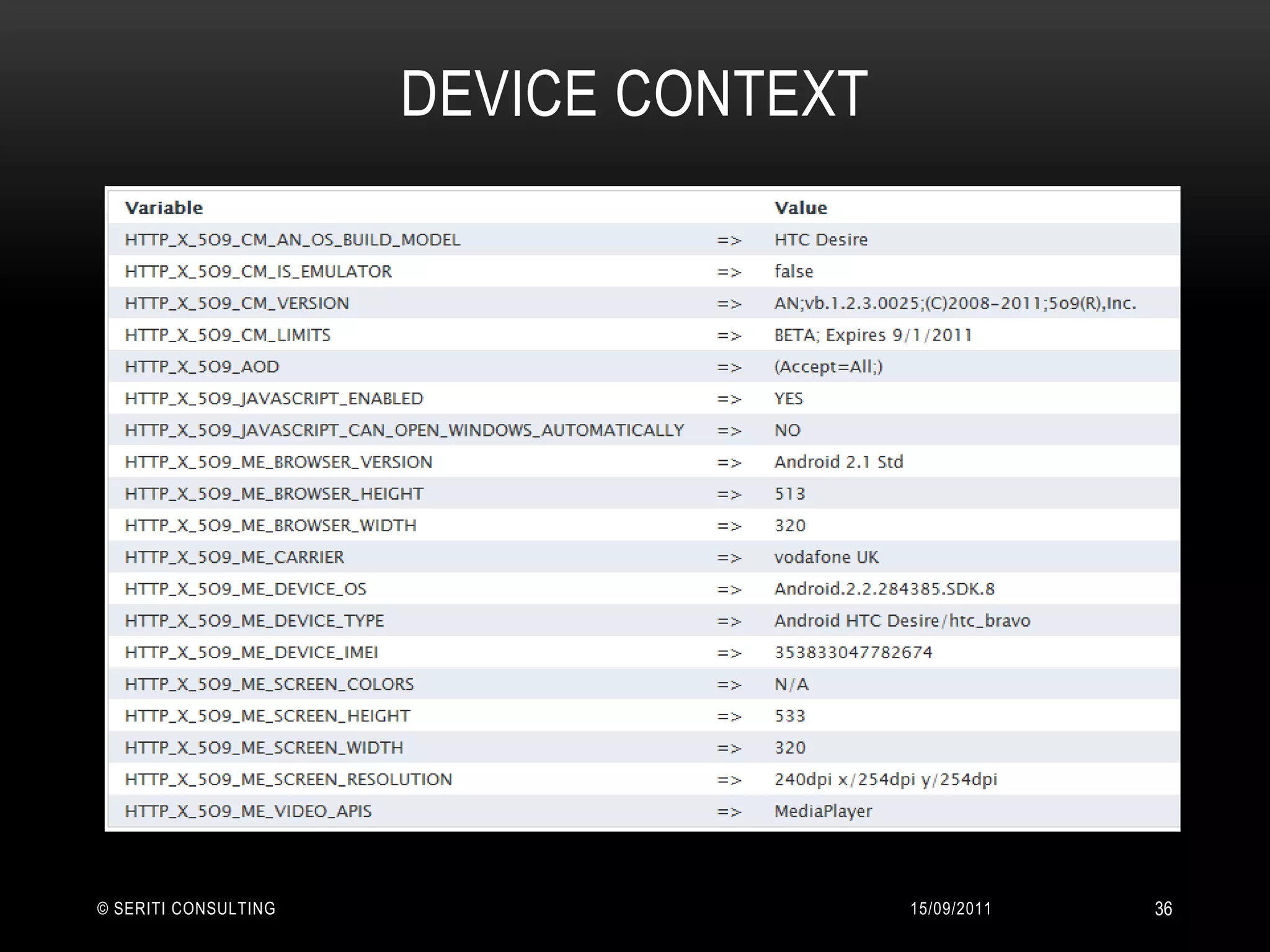The image size is (1270, 952).
Task: Click the false value
Action: point(794,271)
